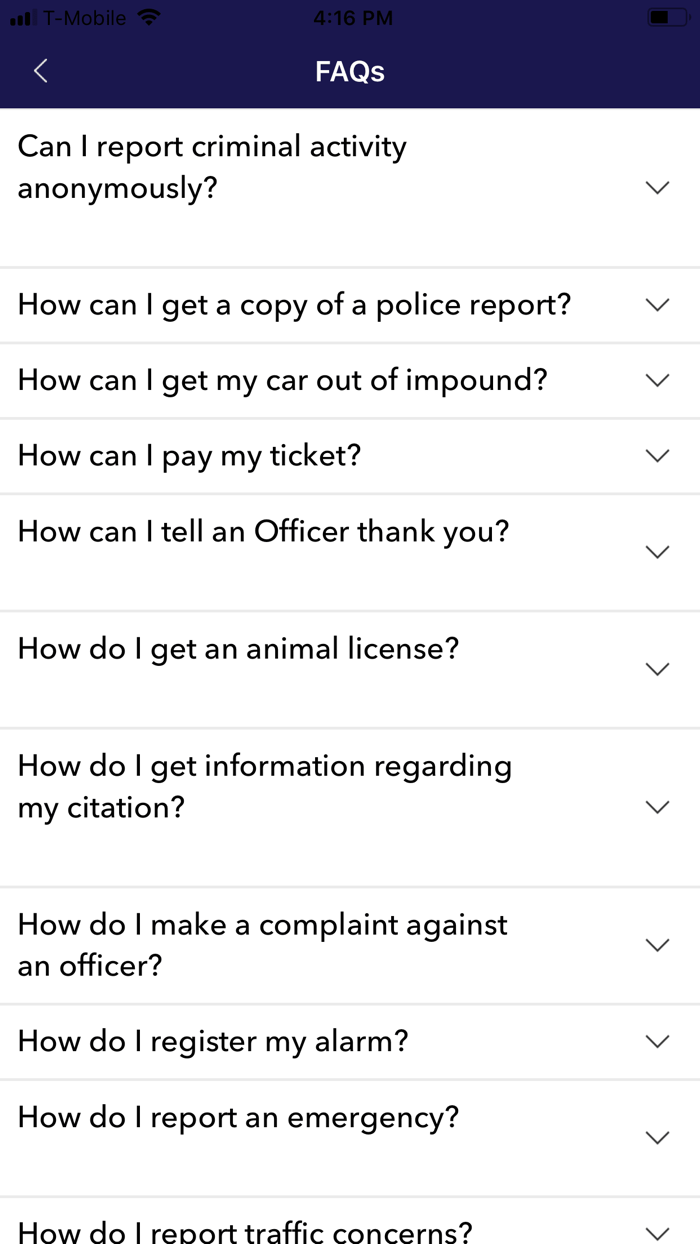Open the How do I register my alarm entry
The height and width of the screenshot is (1244, 700).
212,1041
